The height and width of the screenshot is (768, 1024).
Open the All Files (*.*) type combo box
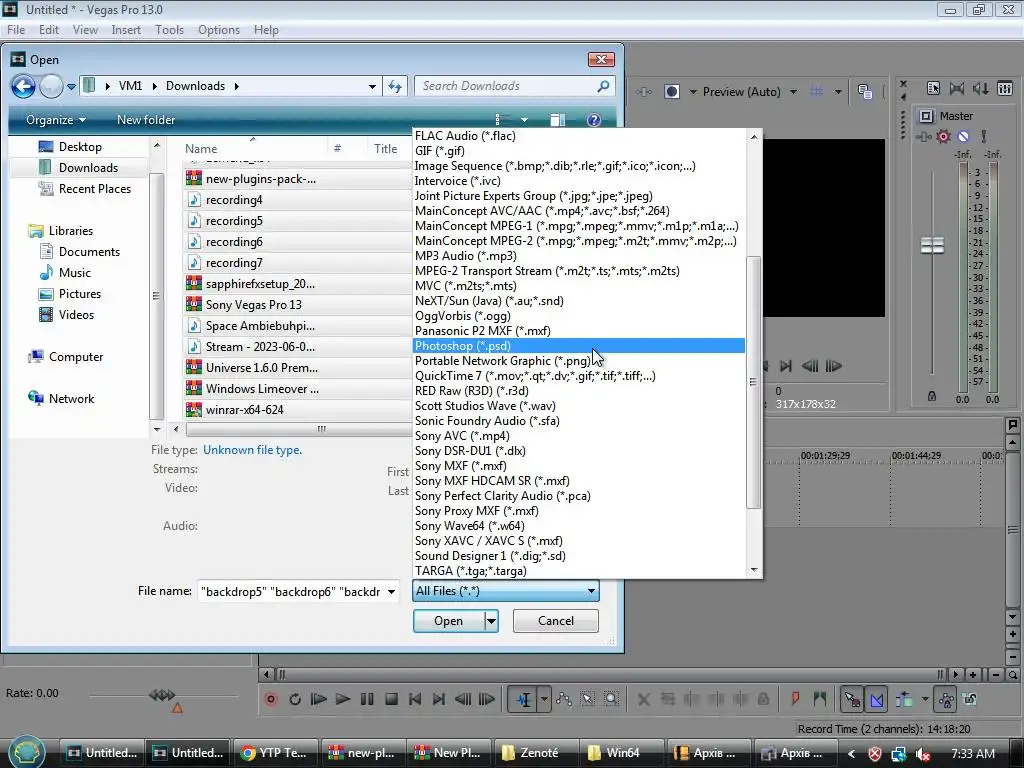(x=506, y=591)
